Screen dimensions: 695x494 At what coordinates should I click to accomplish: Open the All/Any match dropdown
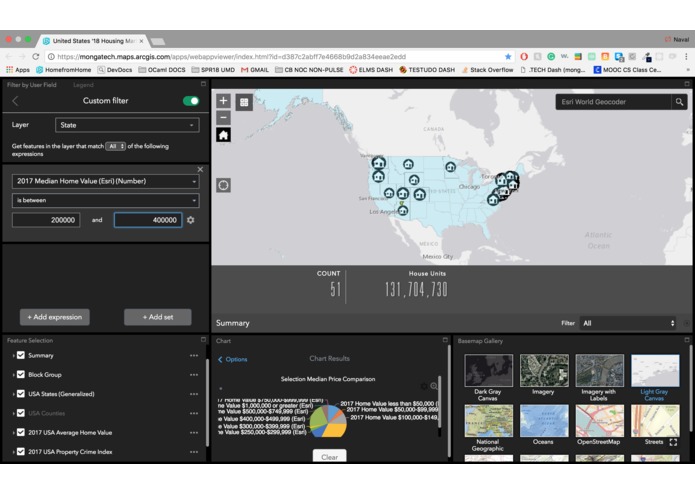(115, 146)
